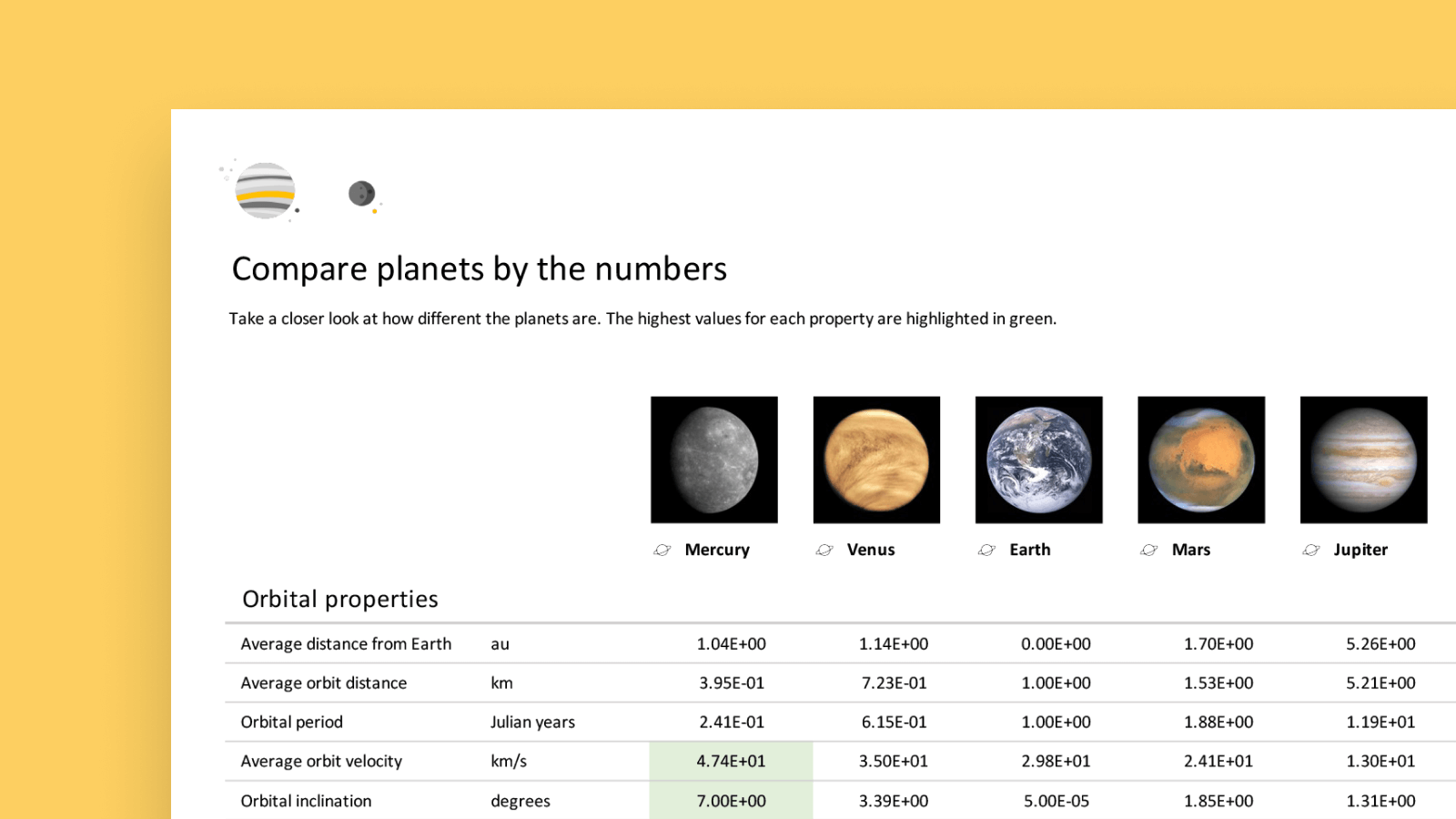Select the 'Orbital inclination' row label
Image resolution: width=1456 pixels, height=819 pixels.
click(x=306, y=801)
